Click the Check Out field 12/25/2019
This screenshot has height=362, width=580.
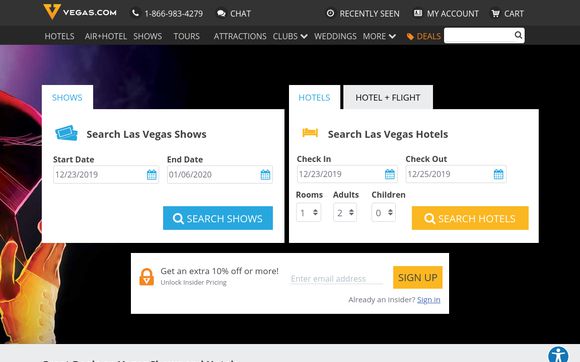456,174
